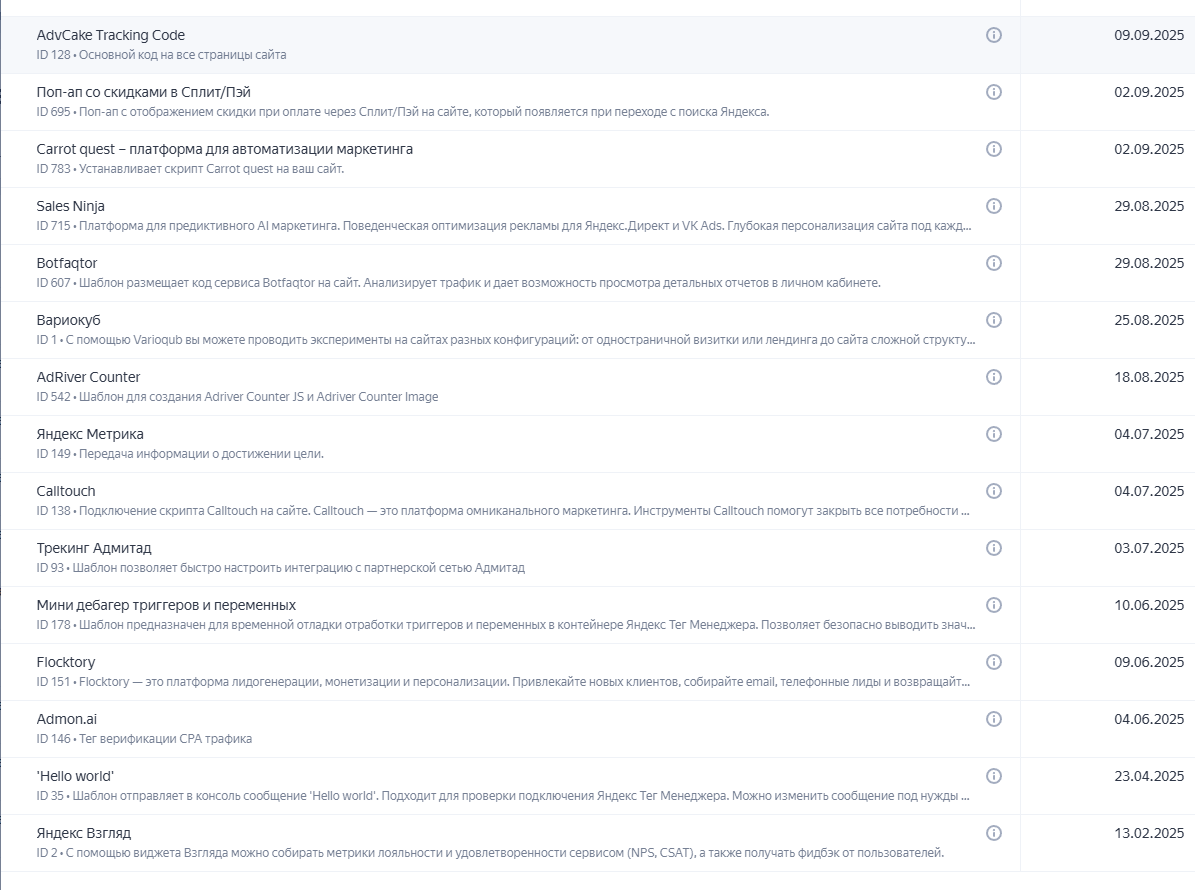This screenshot has width=1195, height=890.
Task: Click the 13.02.2025 date for Яндекс Взгляд
Action: [x=1149, y=833]
